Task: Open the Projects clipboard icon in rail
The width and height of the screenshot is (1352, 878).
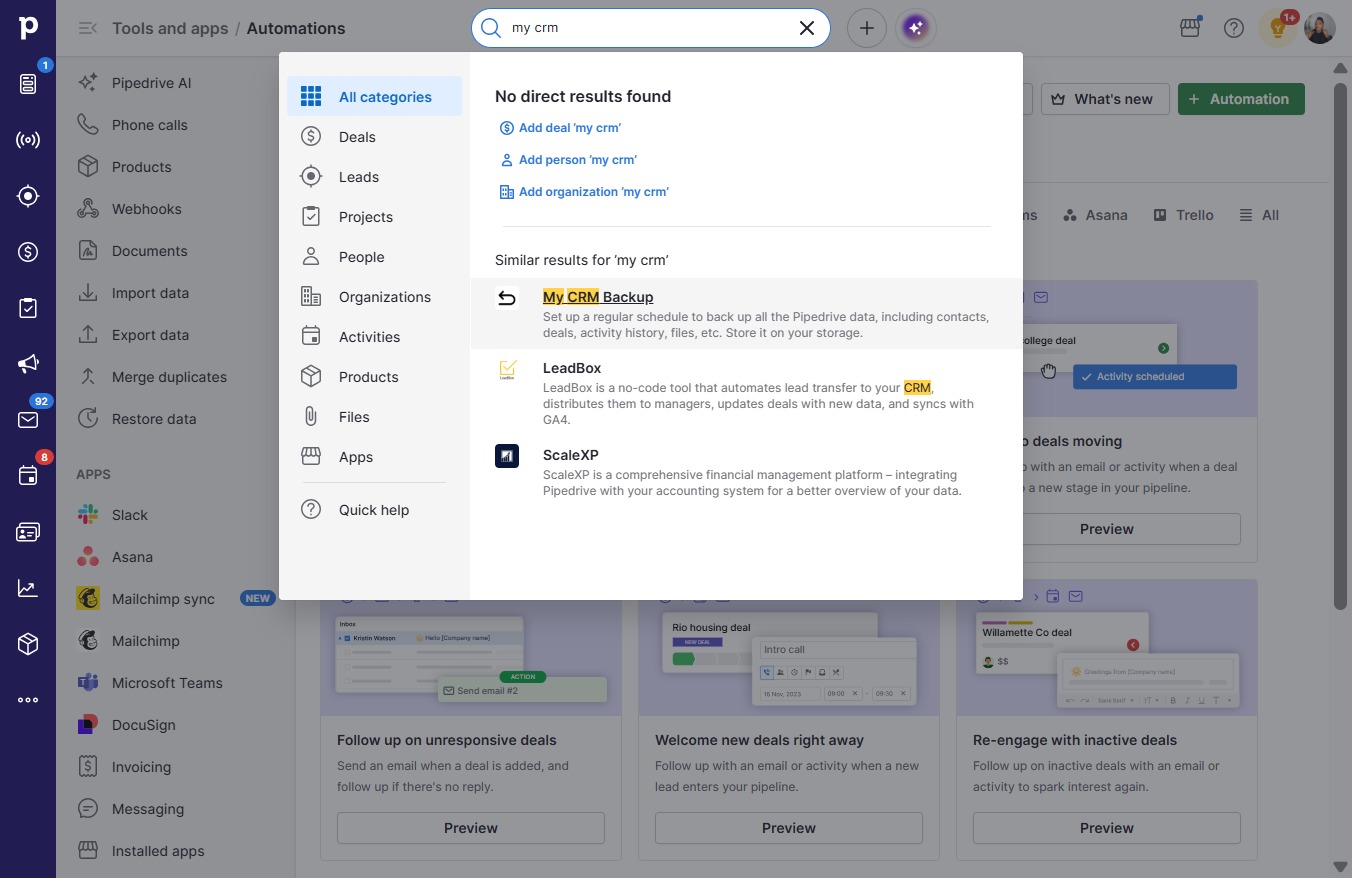Action: 28,308
